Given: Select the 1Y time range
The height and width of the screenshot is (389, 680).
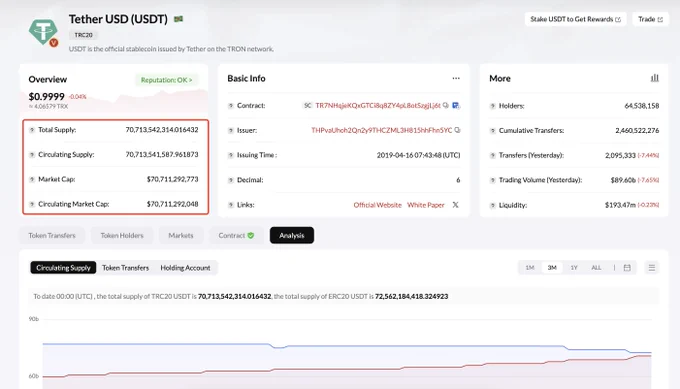Looking at the screenshot, I should [x=574, y=268].
